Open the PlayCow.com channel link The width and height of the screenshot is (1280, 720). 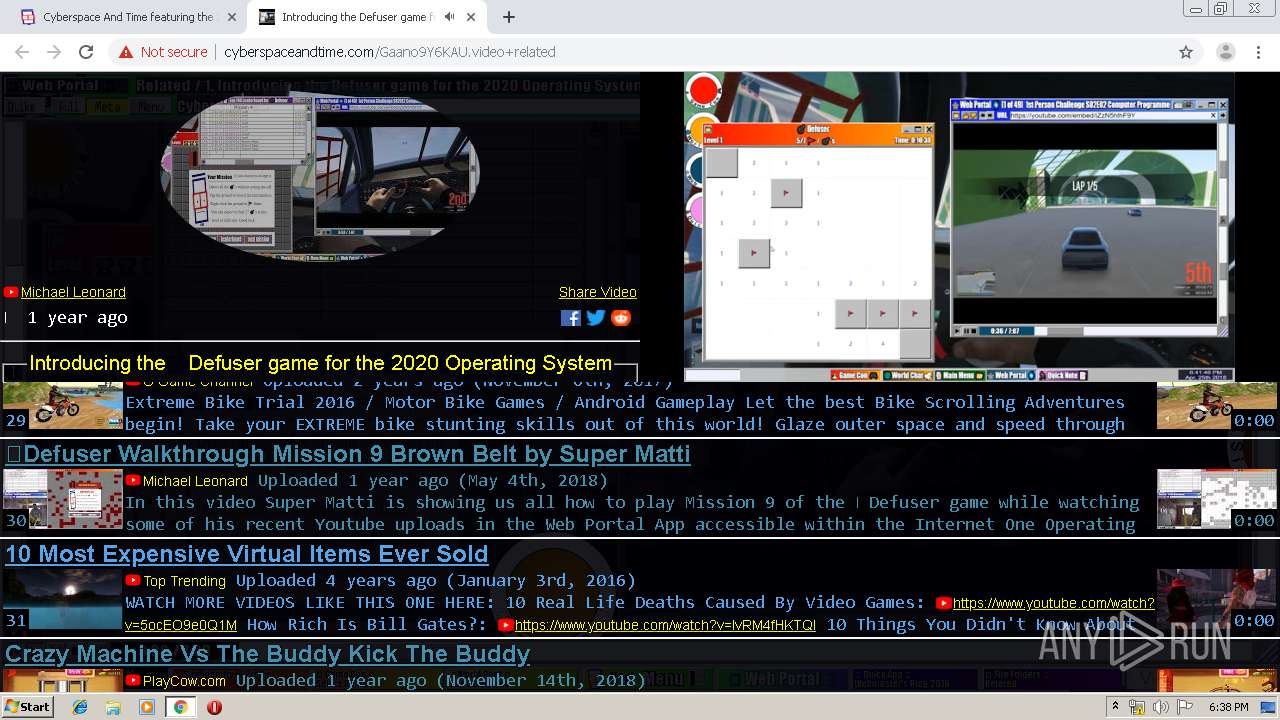pyautogui.click(x=184, y=681)
